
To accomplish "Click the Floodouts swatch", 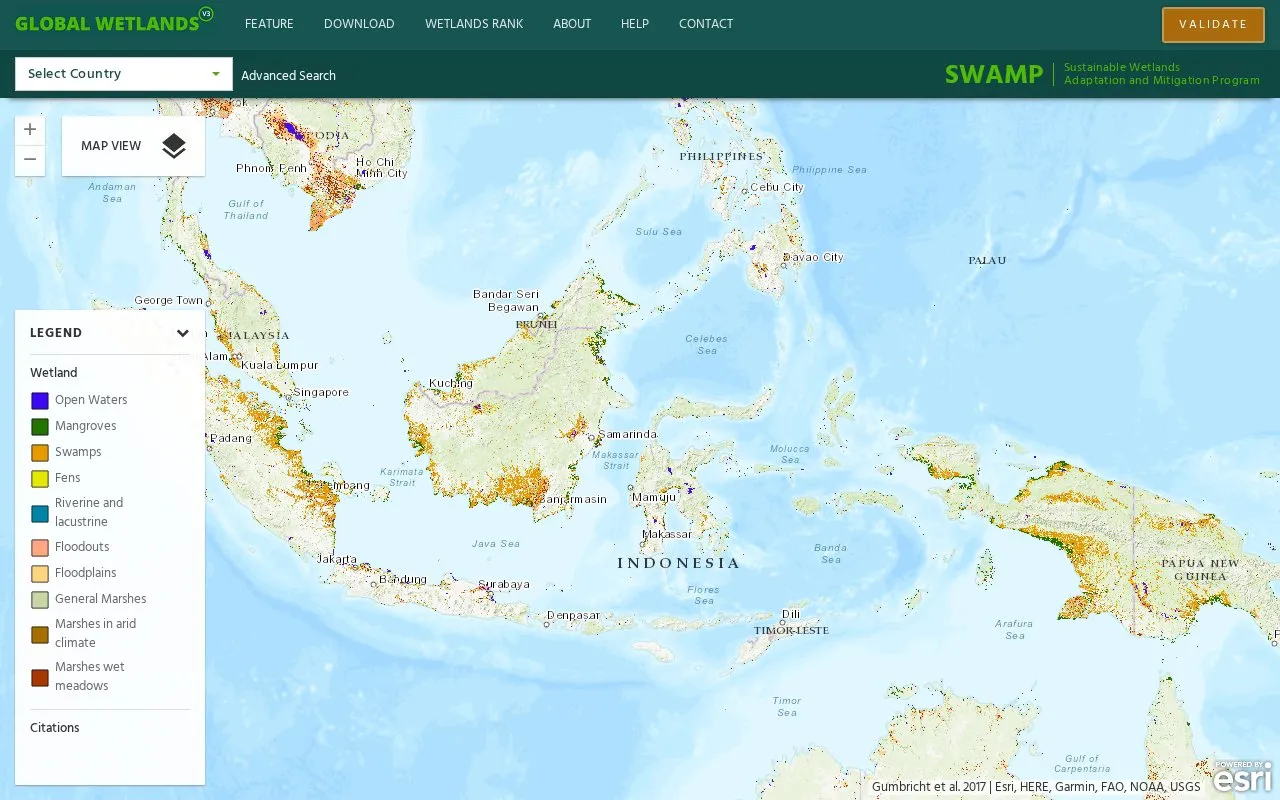I will 40,548.
